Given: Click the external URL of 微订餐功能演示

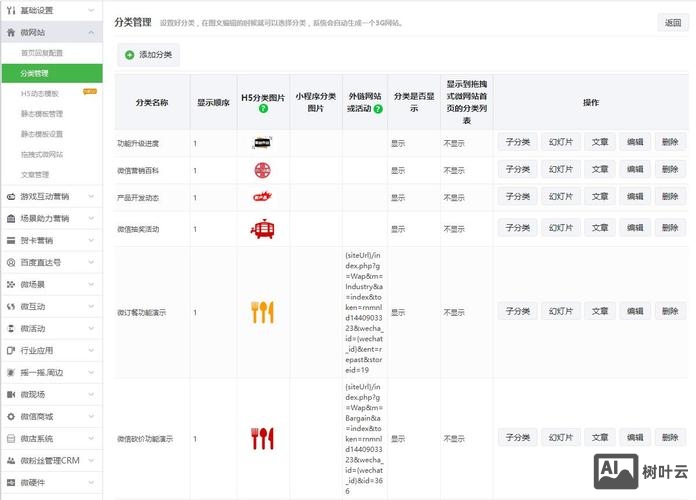Looking at the screenshot, I should 364,313.
